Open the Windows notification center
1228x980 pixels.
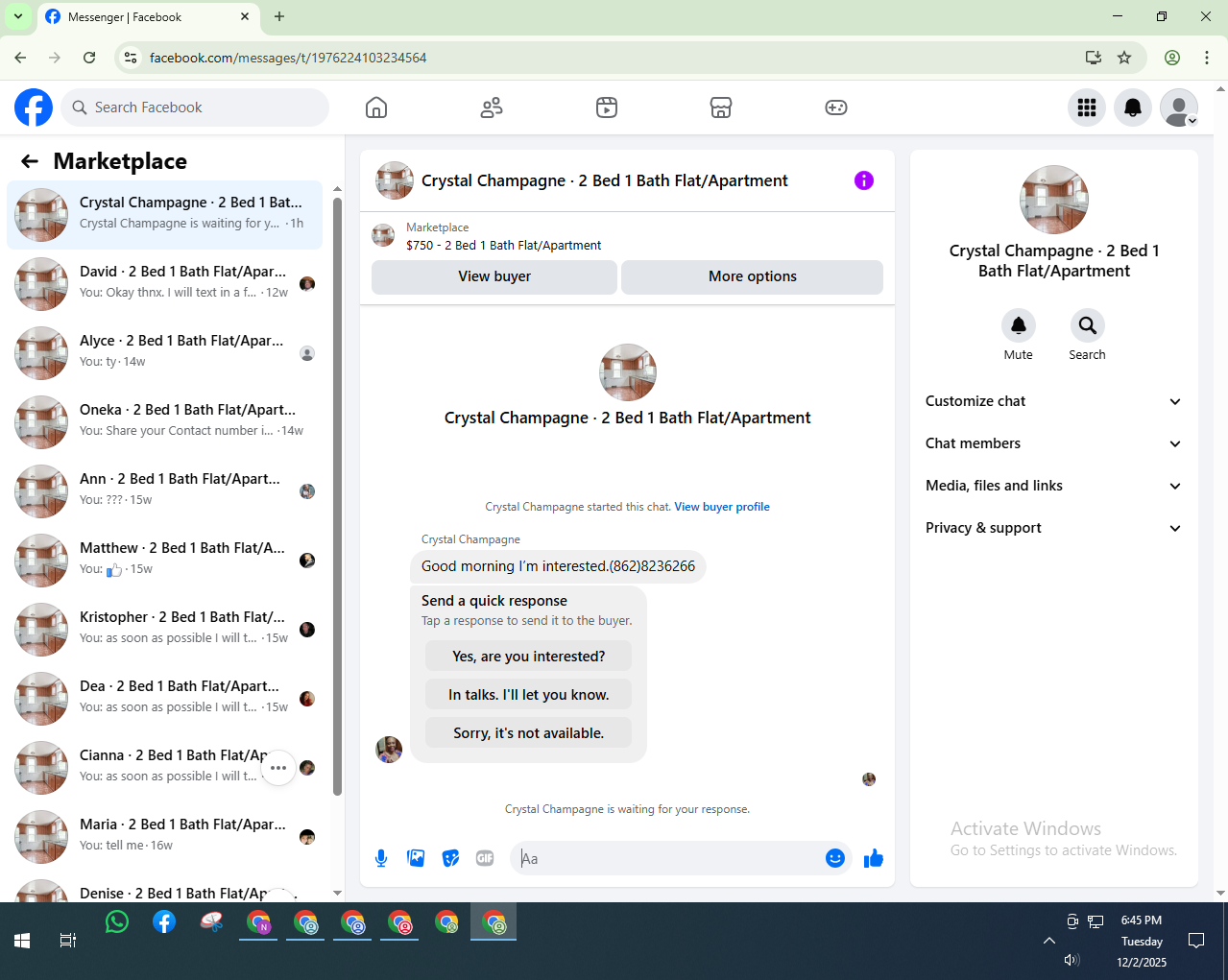(x=1196, y=941)
